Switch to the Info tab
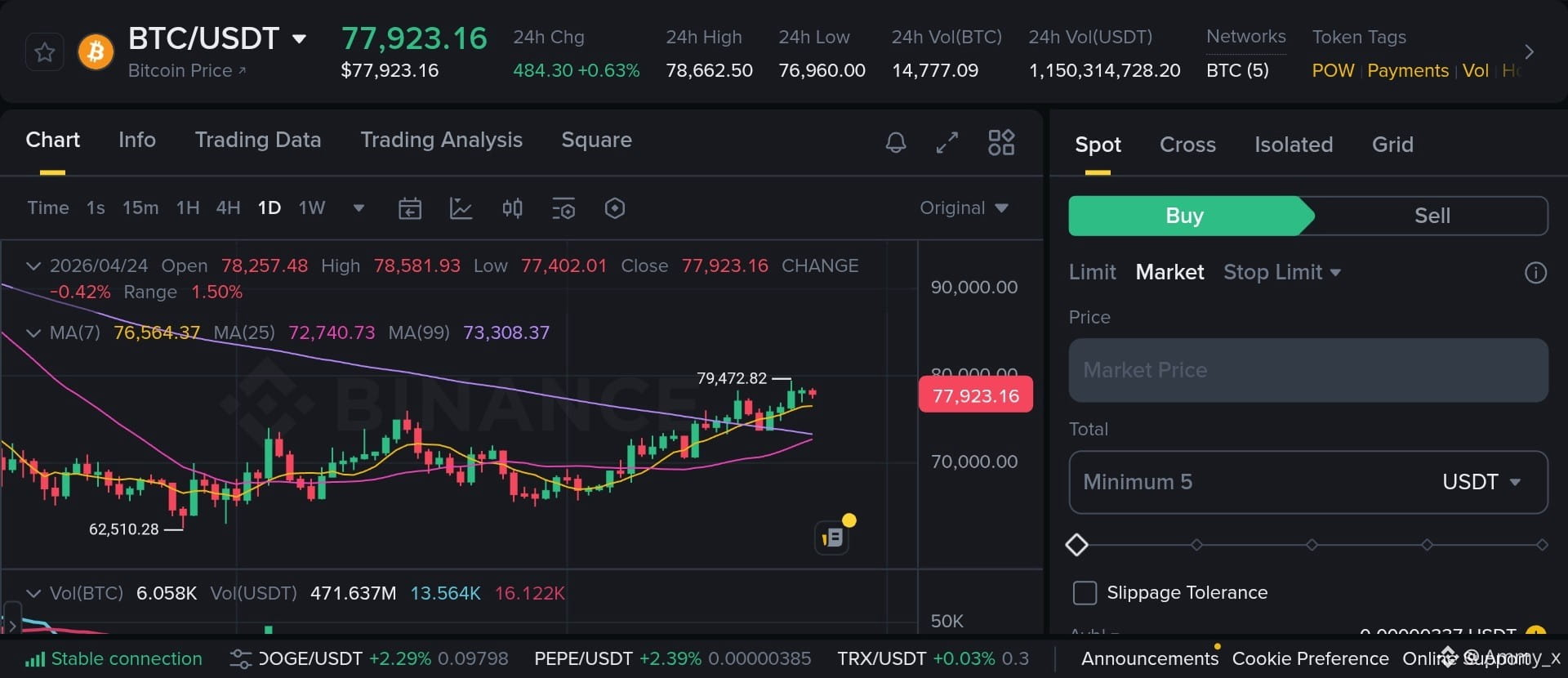The height and width of the screenshot is (678, 1568). coord(137,141)
